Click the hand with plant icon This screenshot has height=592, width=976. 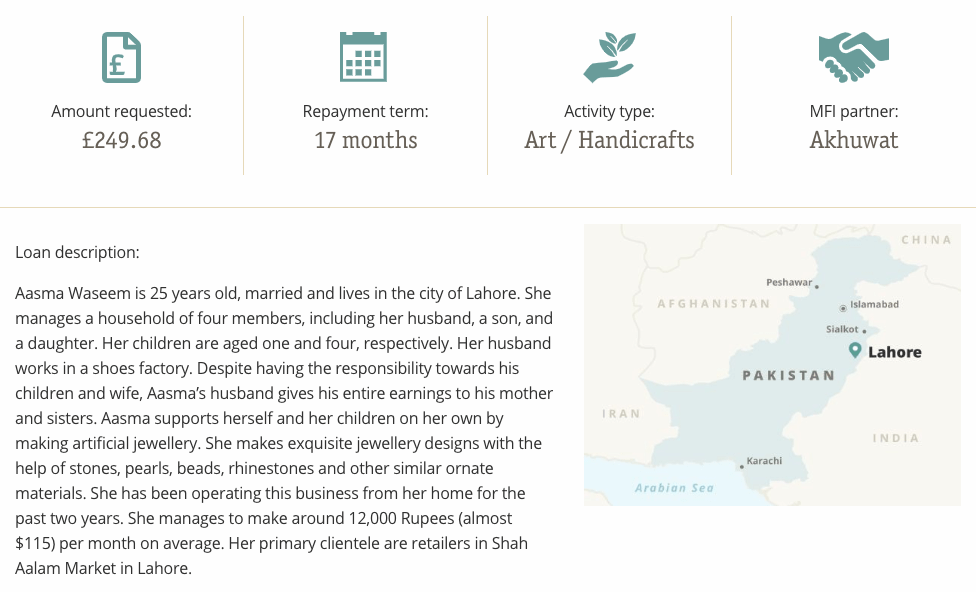tap(609, 57)
